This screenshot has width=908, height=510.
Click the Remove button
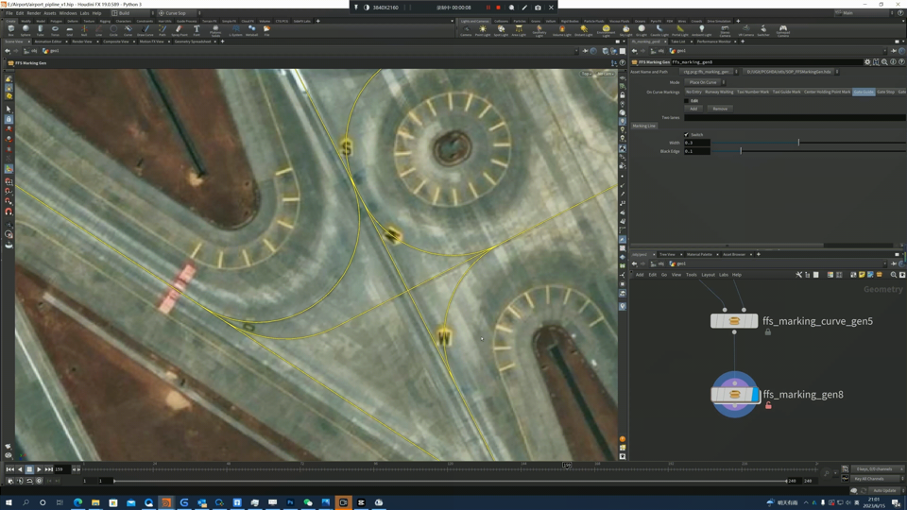click(719, 109)
